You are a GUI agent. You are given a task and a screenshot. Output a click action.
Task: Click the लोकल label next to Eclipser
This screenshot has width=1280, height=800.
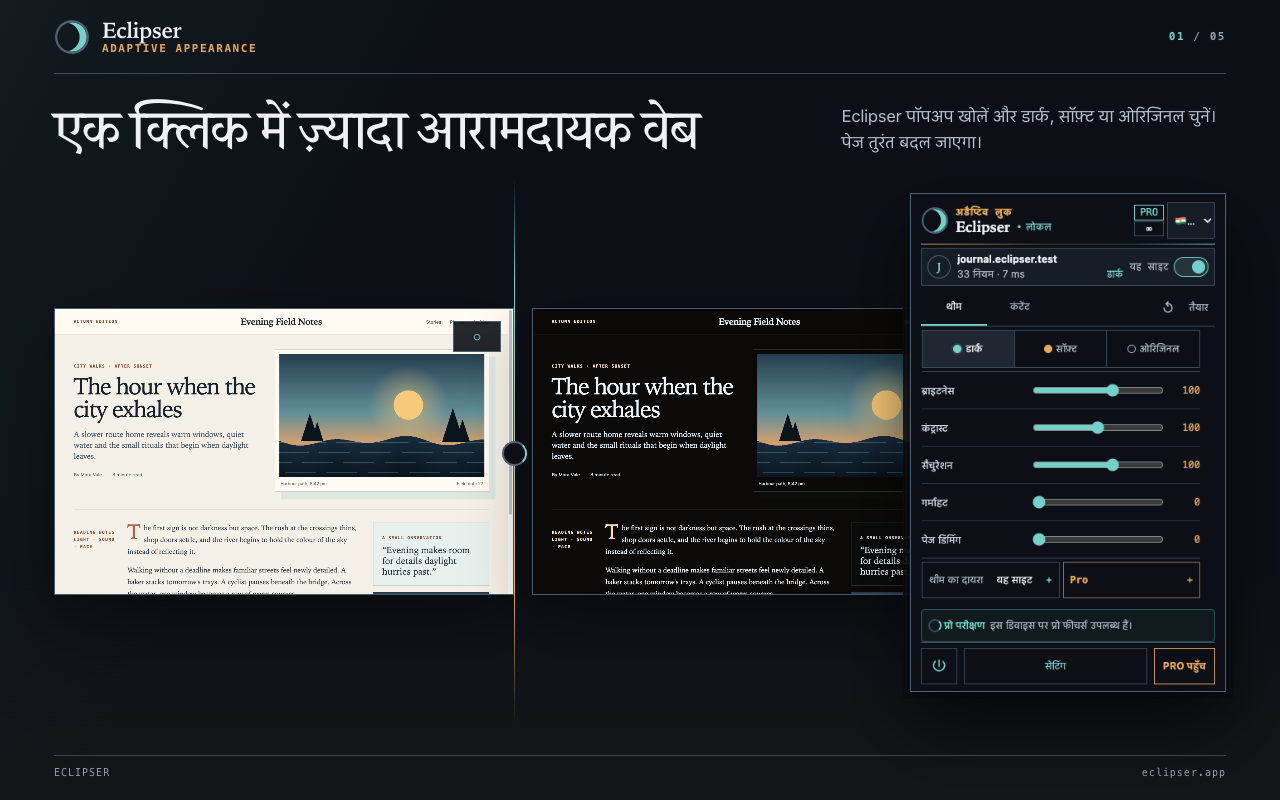pos(1038,228)
